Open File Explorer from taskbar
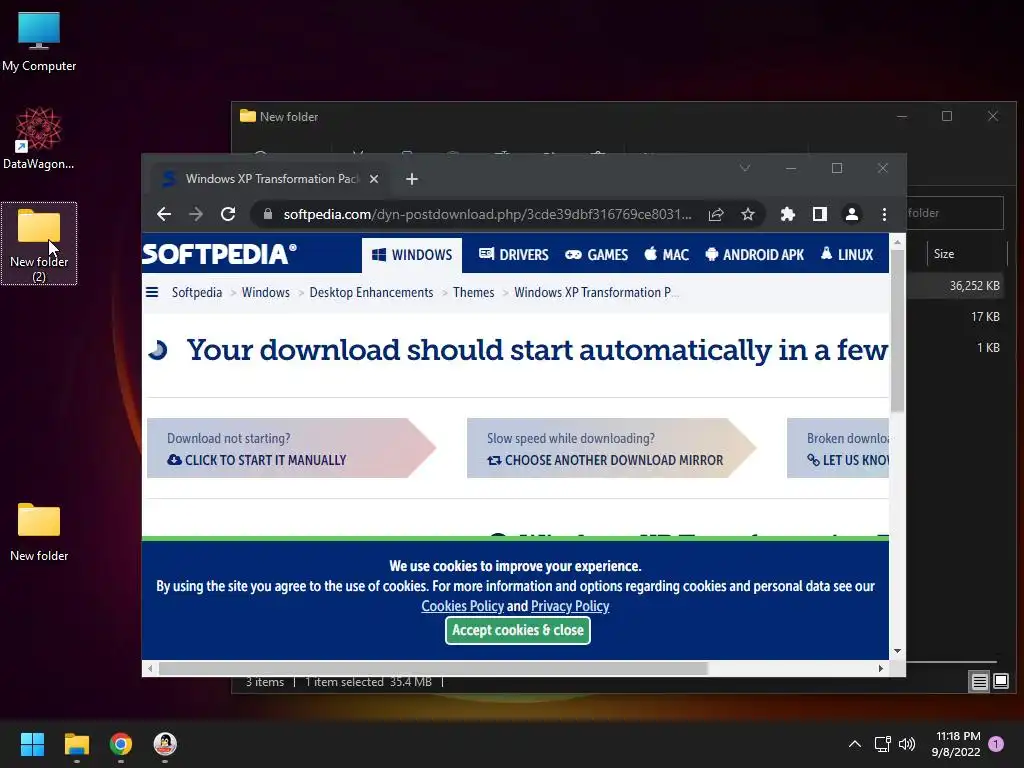This screenshot has height=768, width=1024. [76, 744]
